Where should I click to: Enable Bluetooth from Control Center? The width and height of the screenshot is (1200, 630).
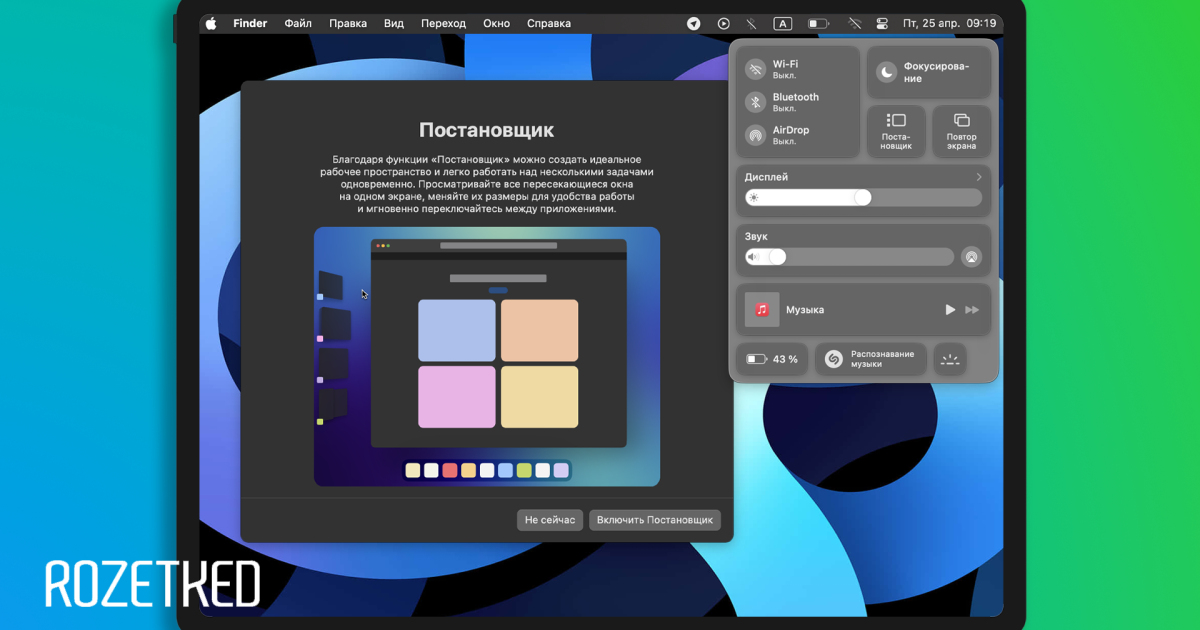click(x=756, y=102)
